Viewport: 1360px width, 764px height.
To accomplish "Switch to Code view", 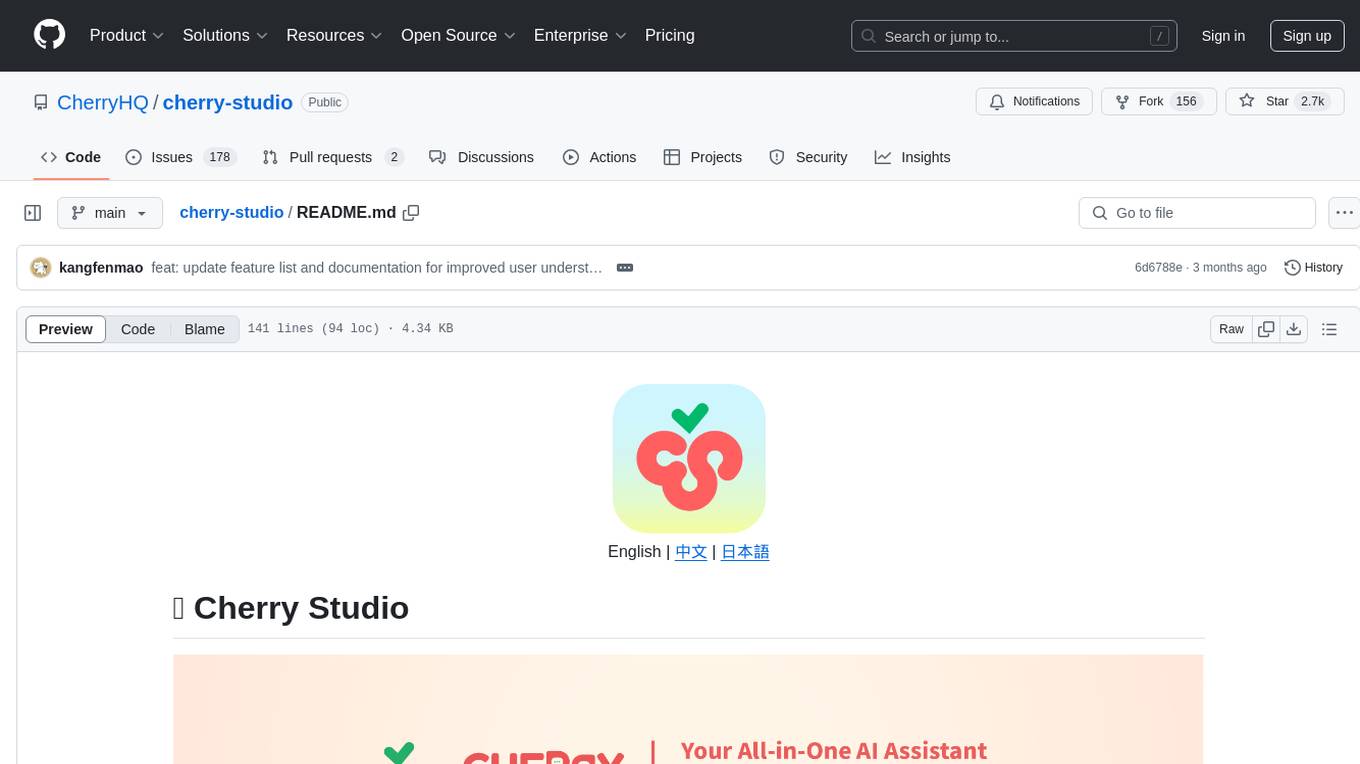I will (x=138, y=329).
